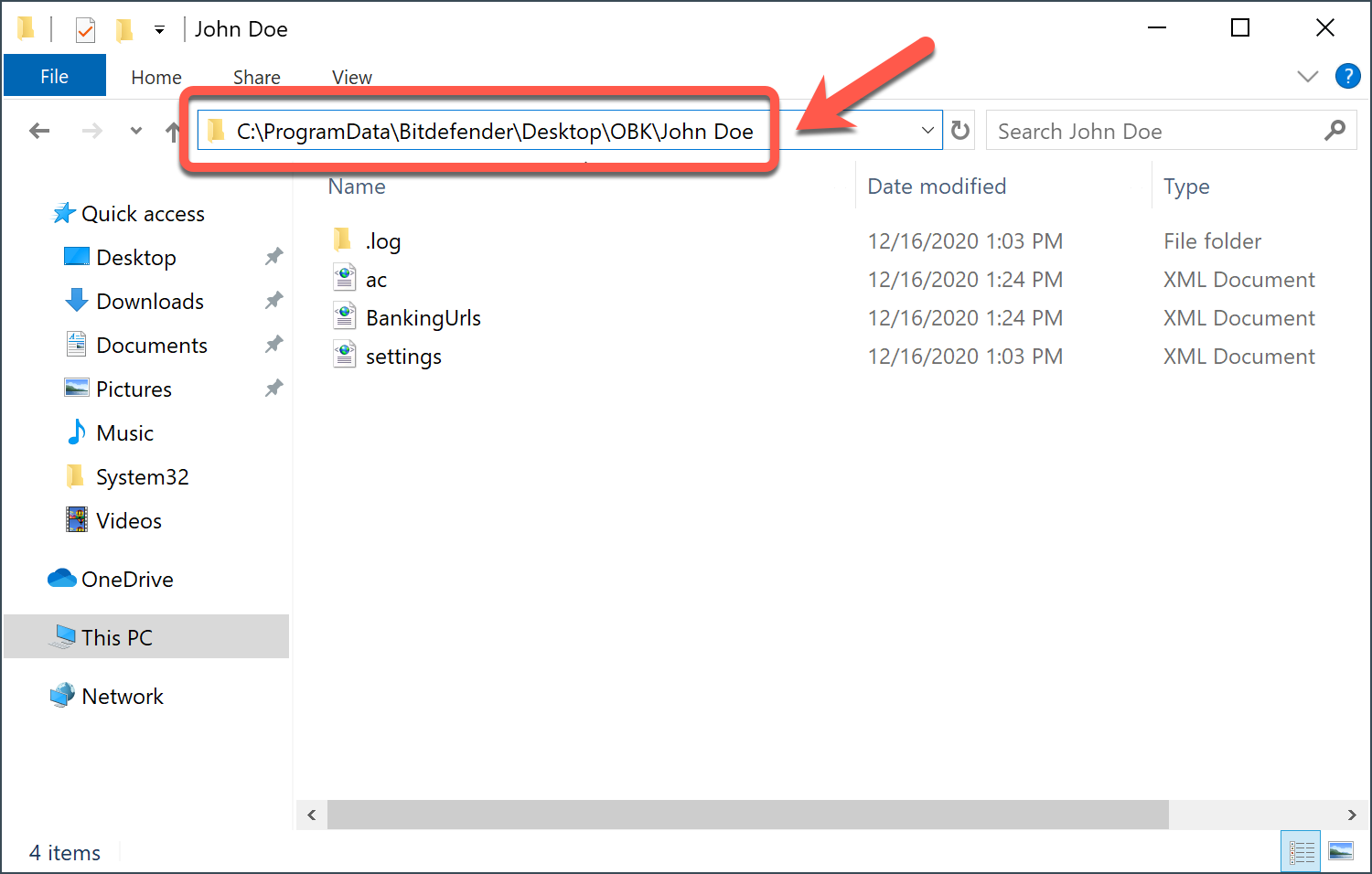The image size is (1372, 874).
Task: Click the Properties quick access toolbar icon
Action: [x=85, y=30]
